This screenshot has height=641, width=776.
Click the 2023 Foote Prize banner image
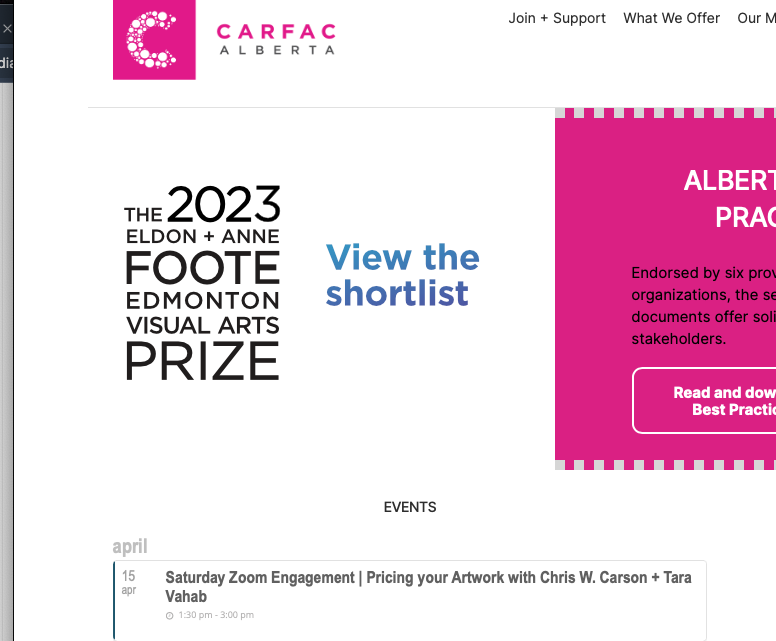pos(202,283)
